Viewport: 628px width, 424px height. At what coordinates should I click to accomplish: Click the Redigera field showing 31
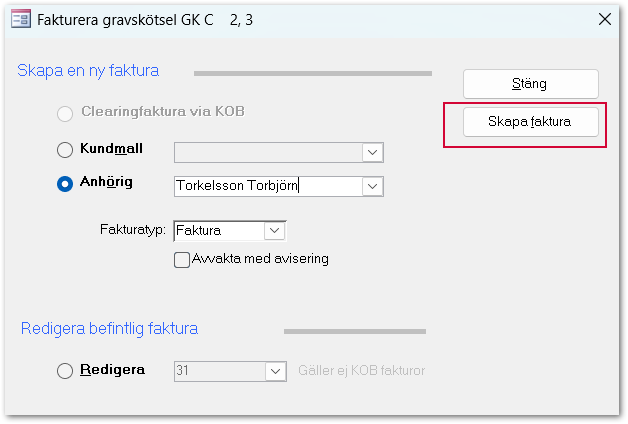218,371
